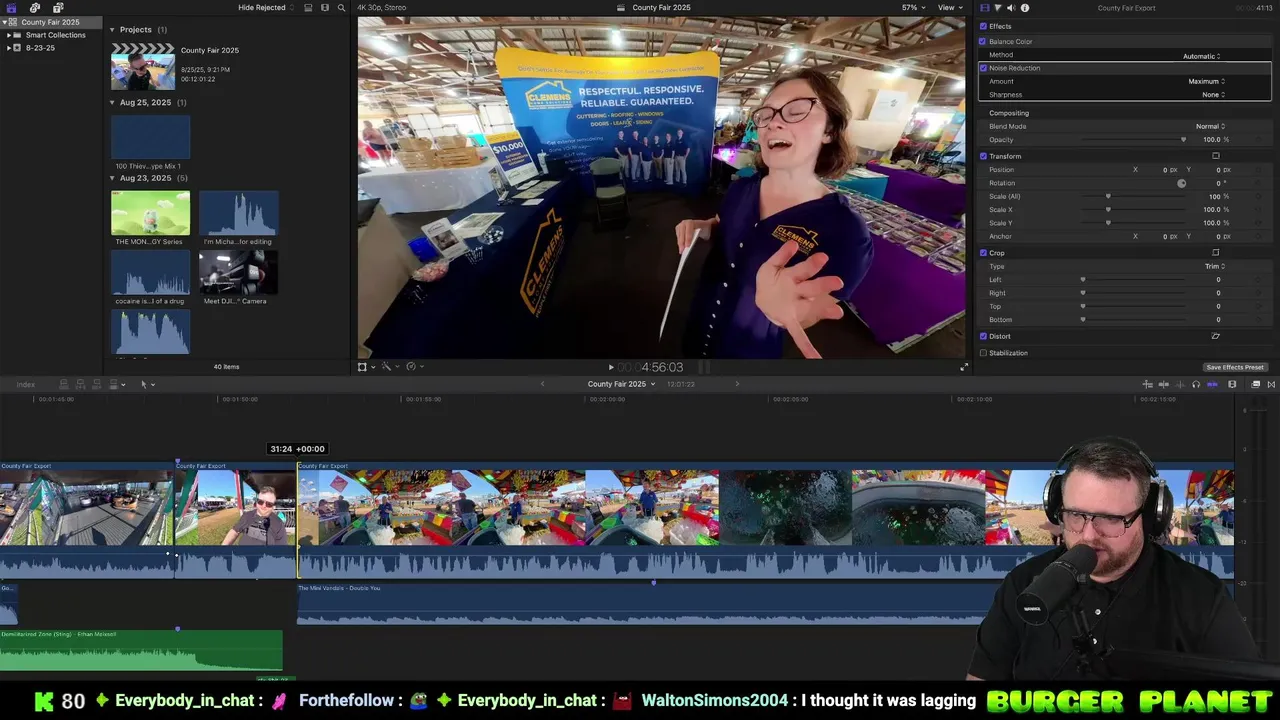The image size is (1280, 720).
Task: Click the Crop onscreen controls icon
Action: point(1216,253)
